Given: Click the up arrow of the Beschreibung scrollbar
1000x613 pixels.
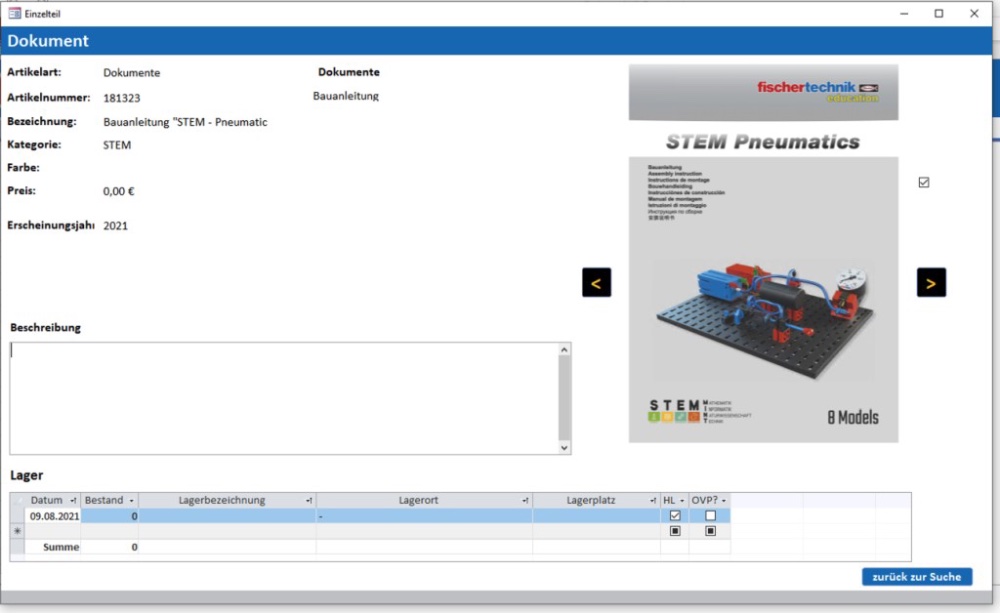Looking at the screenshot, I should 564,350.
